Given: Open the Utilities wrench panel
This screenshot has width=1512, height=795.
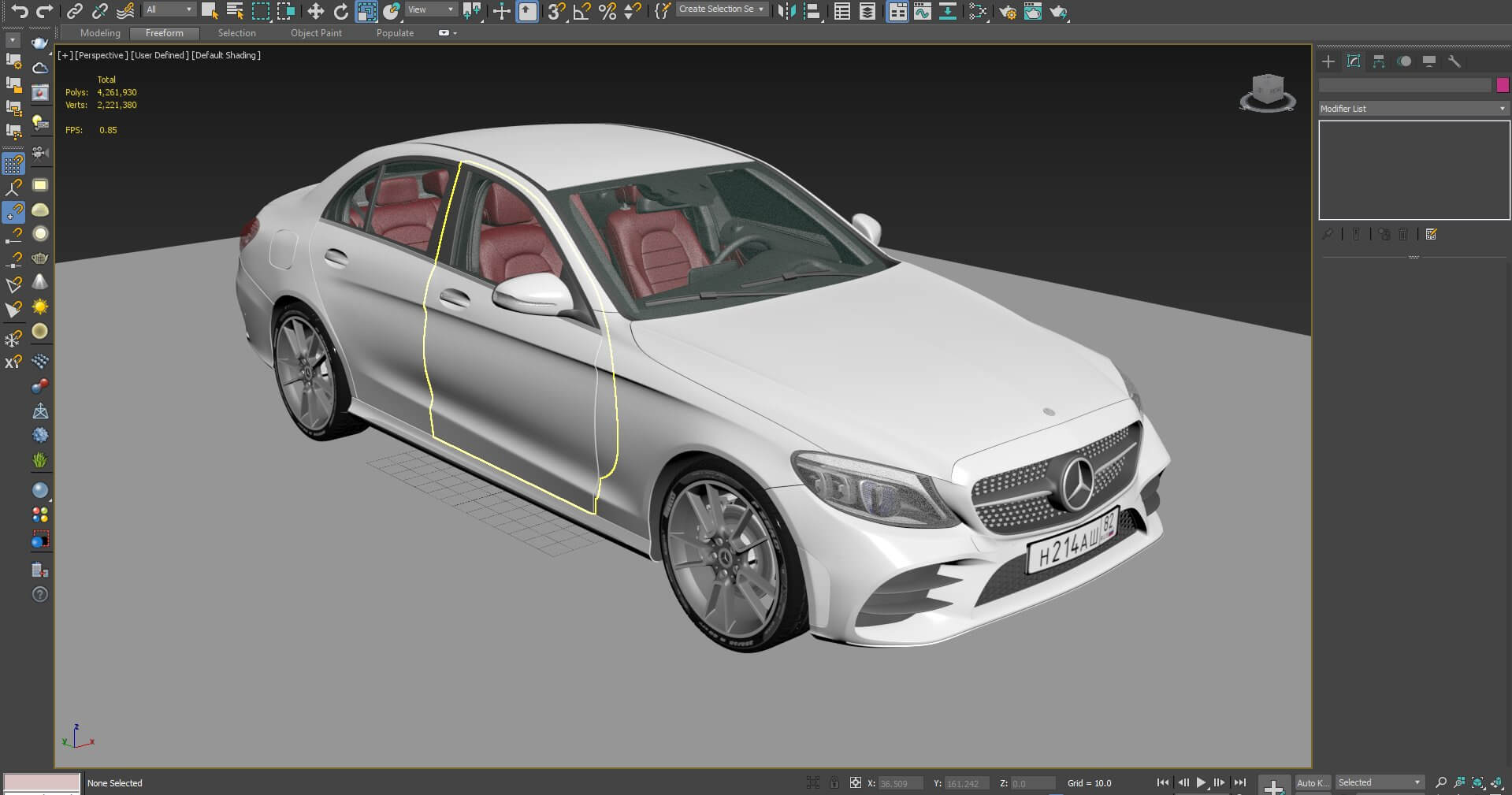Looking at the screenshot, I should 1454,61.
